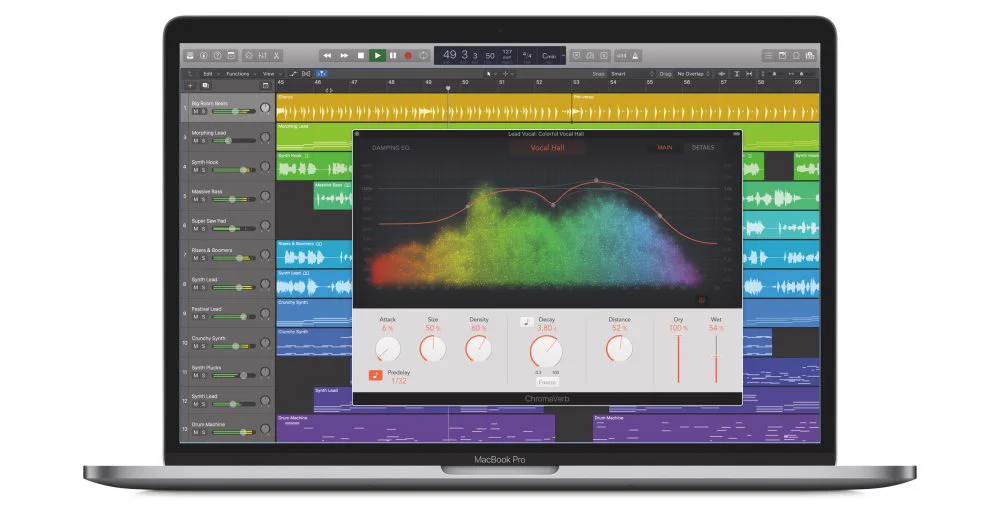The width and height of the screenshot is (1000, 514).
Task: Open the Edit menu in tracks area
Action: pyautogui.click(x=209, y=74)
